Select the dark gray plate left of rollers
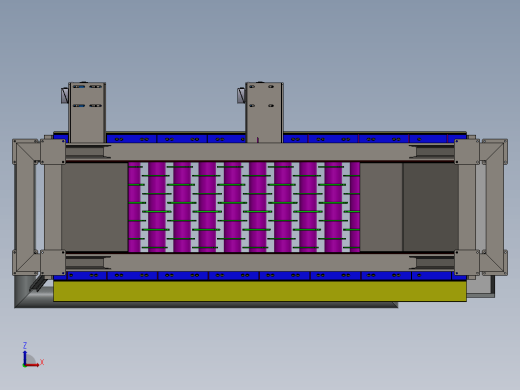 [95, 207]
